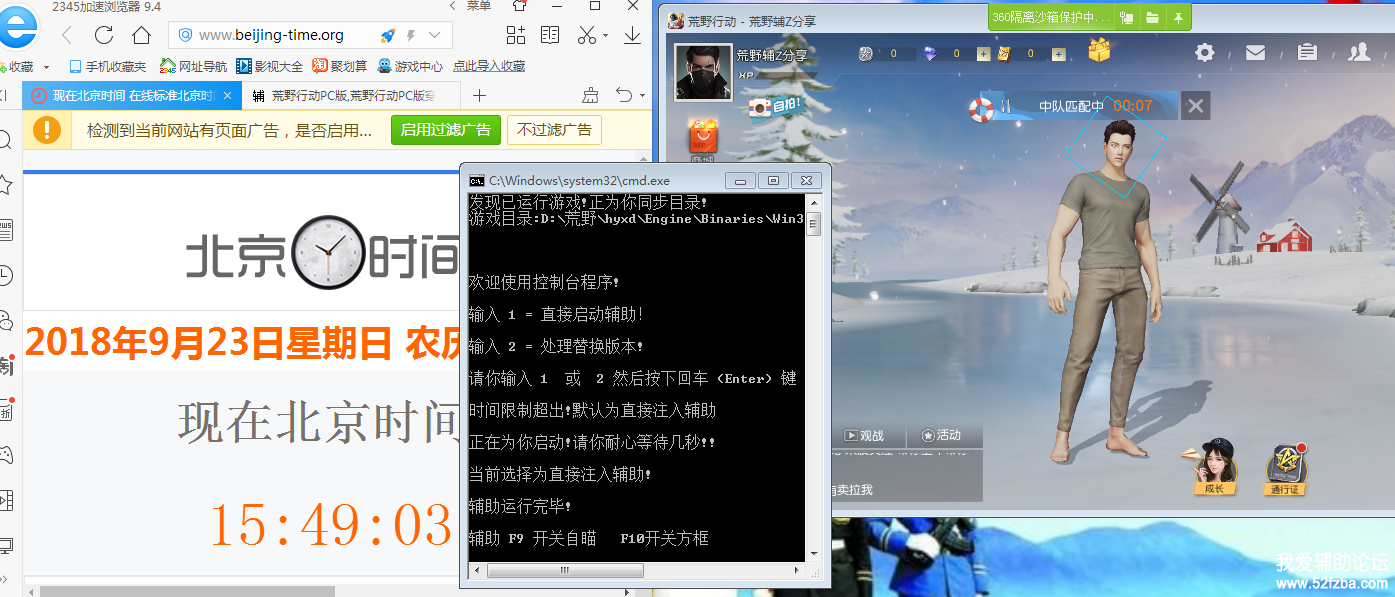Open the game shop bag icon

pyautogui.click(x=702, y=136)
